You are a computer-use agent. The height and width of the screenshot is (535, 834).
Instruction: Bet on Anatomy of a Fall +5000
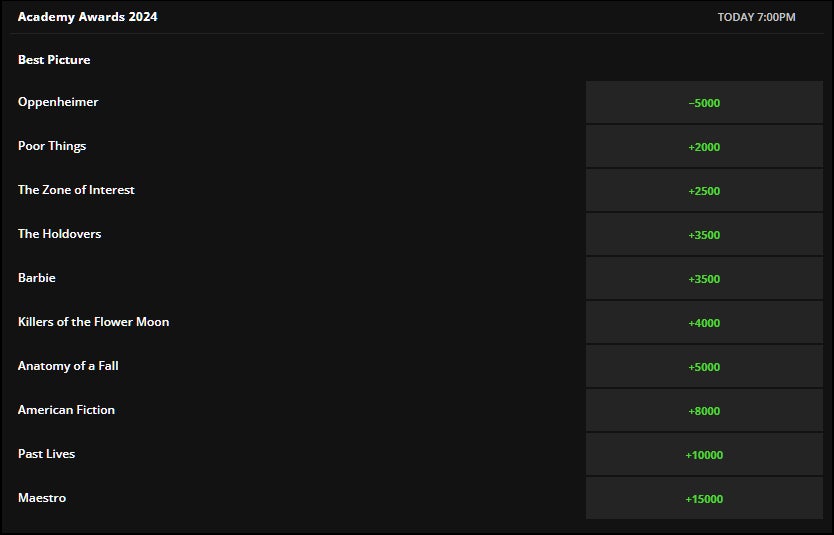coord(704,367)
